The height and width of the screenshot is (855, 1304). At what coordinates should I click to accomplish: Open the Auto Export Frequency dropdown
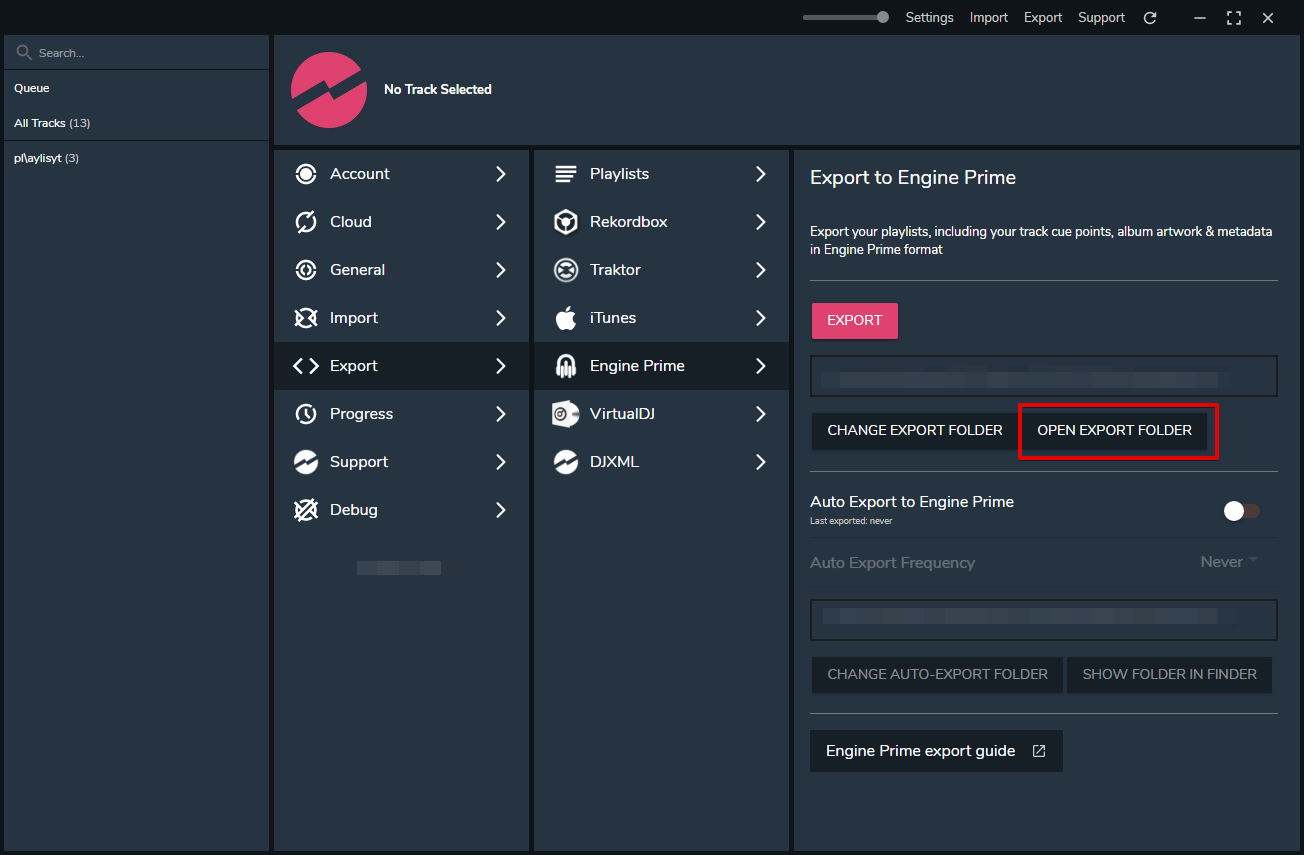(1229, 562)
